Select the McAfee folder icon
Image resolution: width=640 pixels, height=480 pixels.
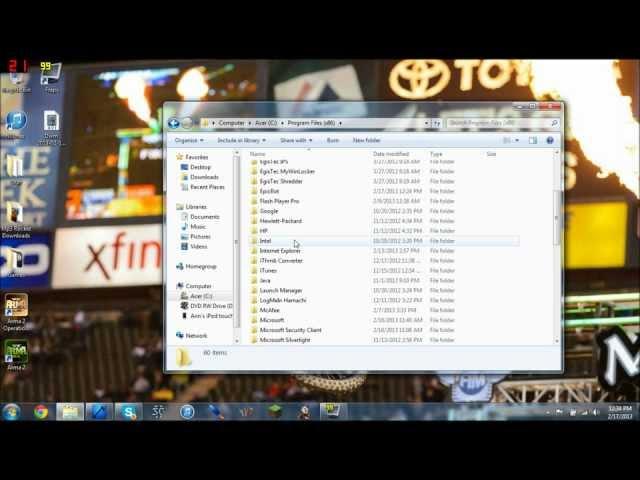(254, 310)
